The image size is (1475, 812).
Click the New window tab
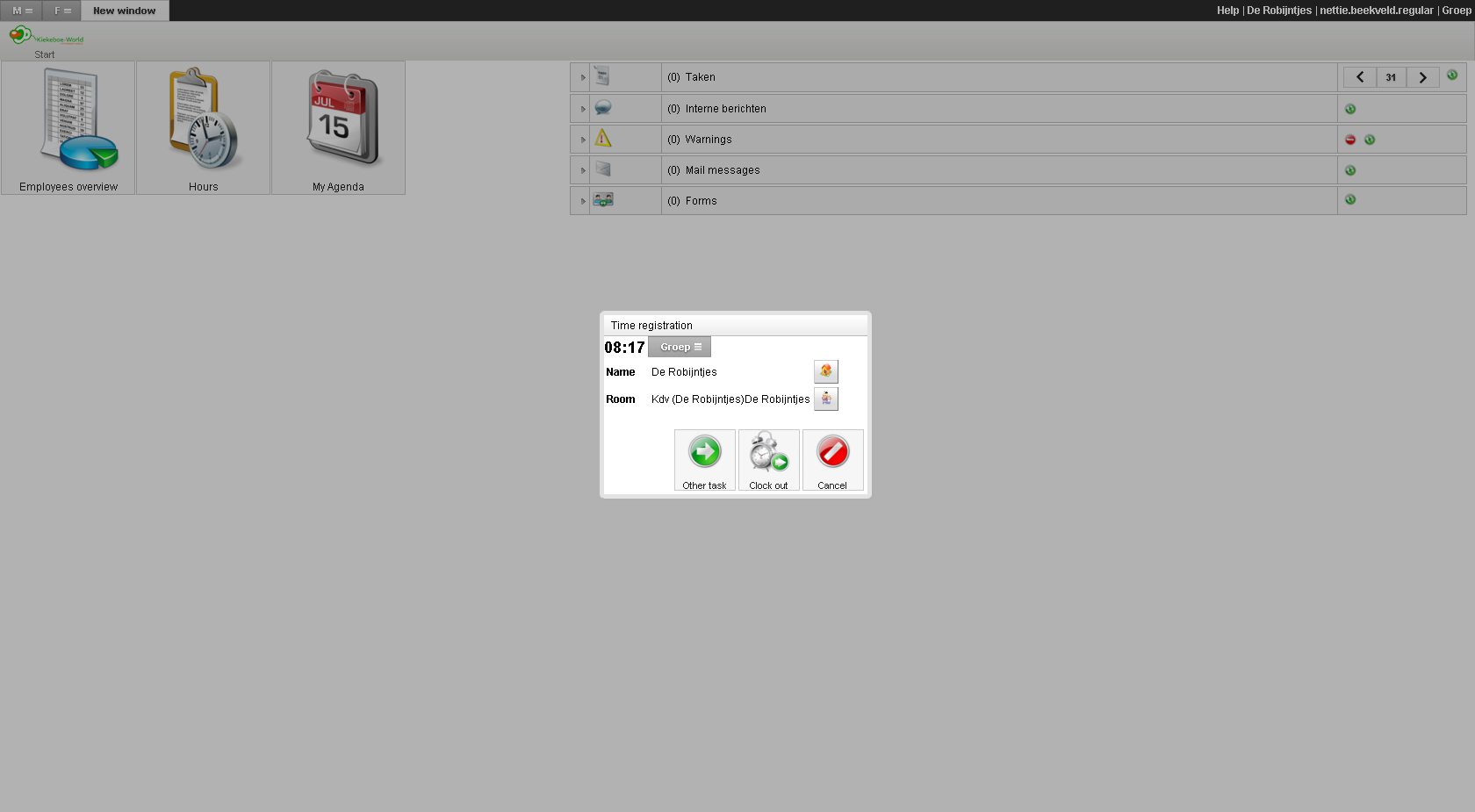(125, 11)
